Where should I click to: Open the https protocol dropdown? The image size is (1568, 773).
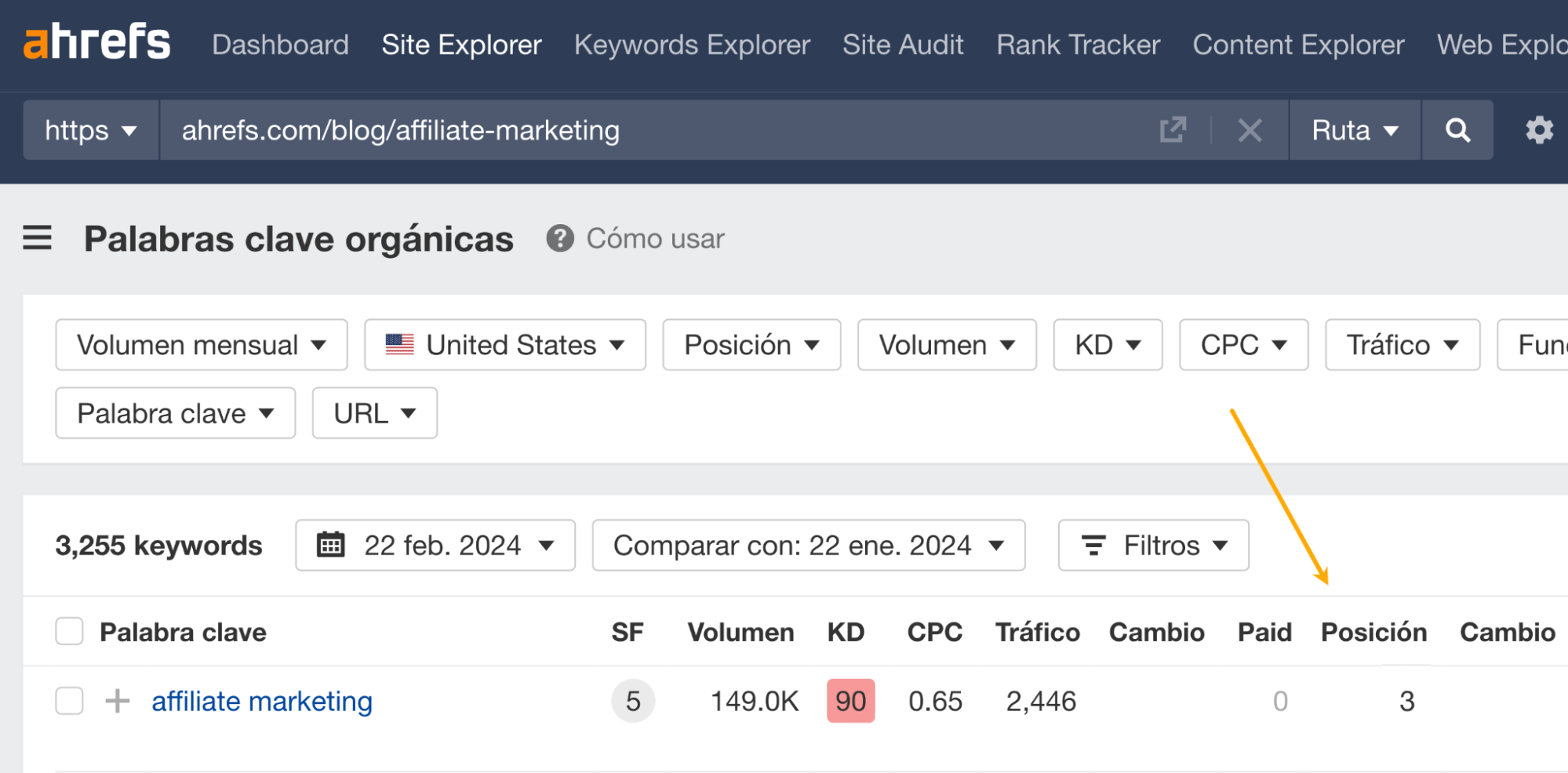[90, 130]
